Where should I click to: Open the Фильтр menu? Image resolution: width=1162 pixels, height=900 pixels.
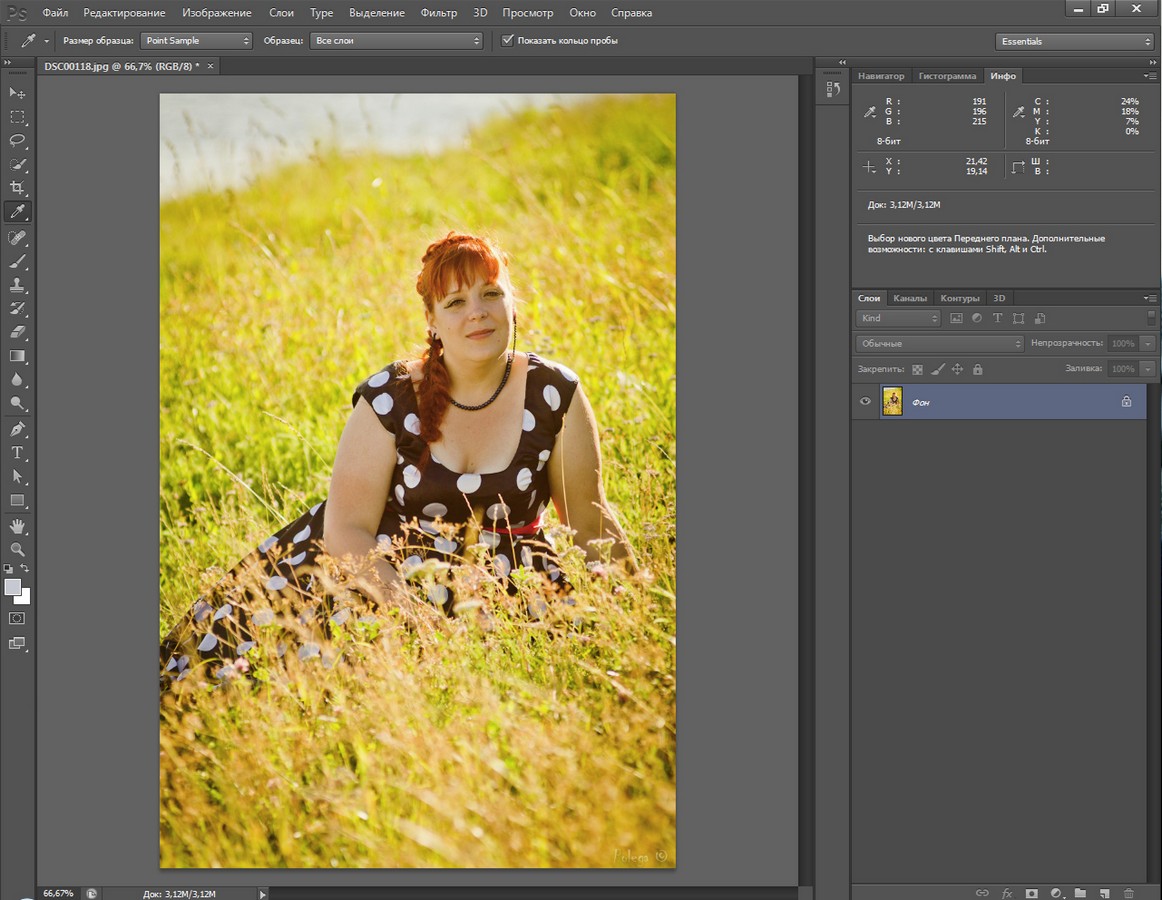[x=438, y=13]
